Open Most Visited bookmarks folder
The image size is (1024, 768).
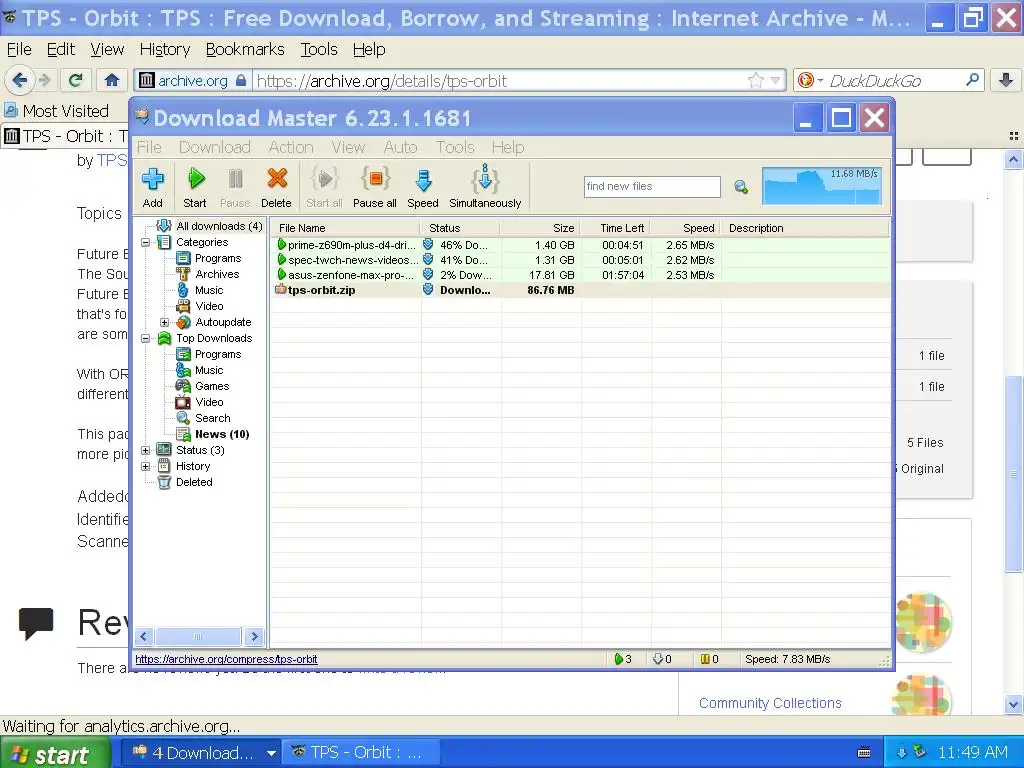point(56,111)
